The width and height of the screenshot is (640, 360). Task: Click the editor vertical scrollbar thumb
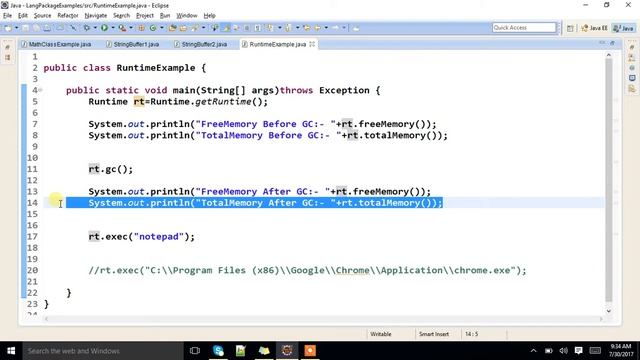(x=609, y=180)
